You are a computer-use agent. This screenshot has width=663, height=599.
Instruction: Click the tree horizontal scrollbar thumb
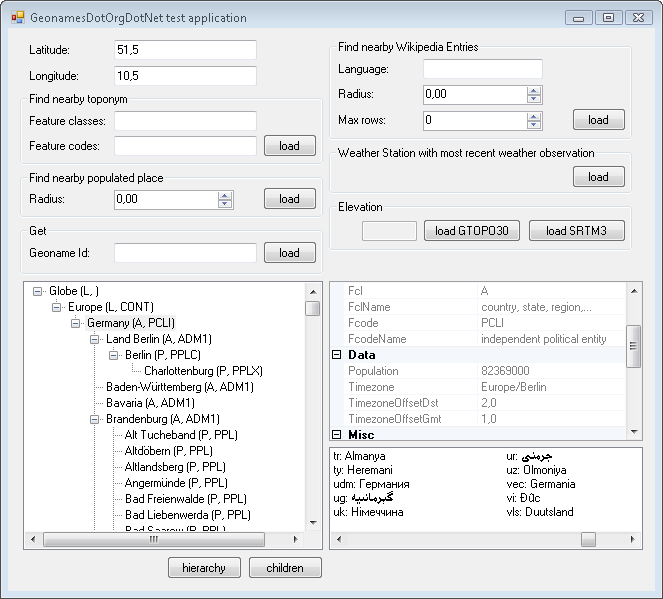tap(154, 539)
